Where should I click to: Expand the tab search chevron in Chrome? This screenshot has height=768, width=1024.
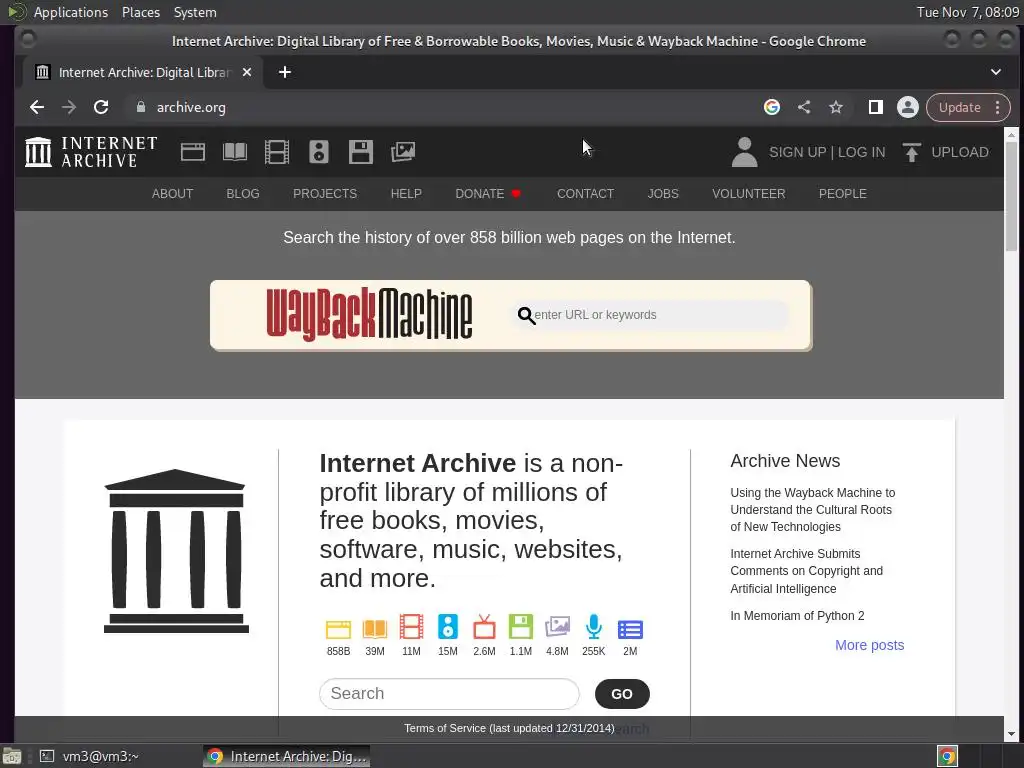tap(996, 72)
